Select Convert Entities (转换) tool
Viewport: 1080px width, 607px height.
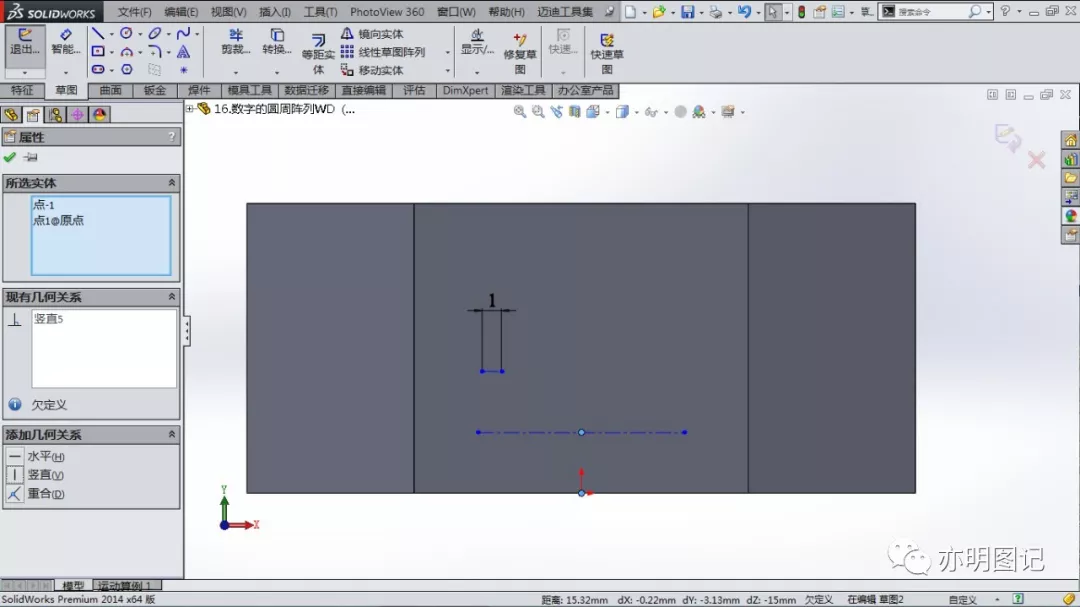click(x=277, y=42)
